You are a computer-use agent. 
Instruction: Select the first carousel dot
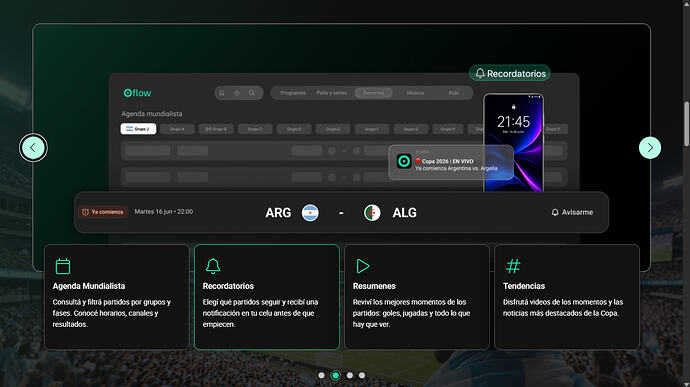321,375
